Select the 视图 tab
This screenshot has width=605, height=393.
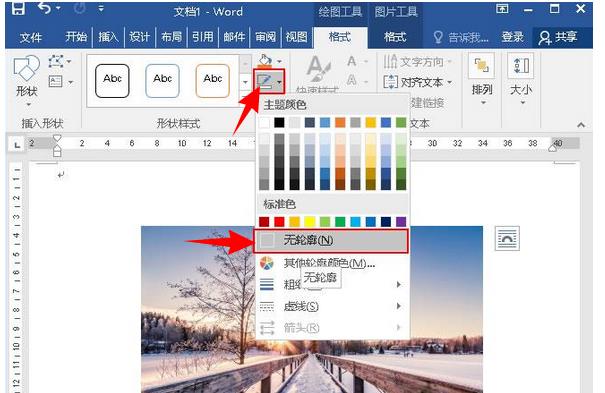[296, 37]
